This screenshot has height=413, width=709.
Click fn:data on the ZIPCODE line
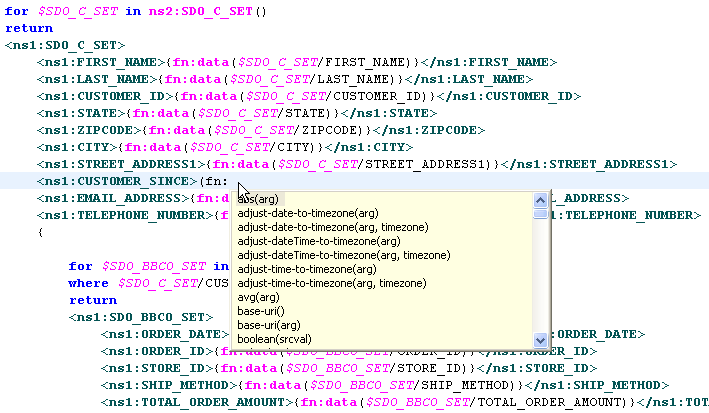pyautogui.click(x=177, y=130)
